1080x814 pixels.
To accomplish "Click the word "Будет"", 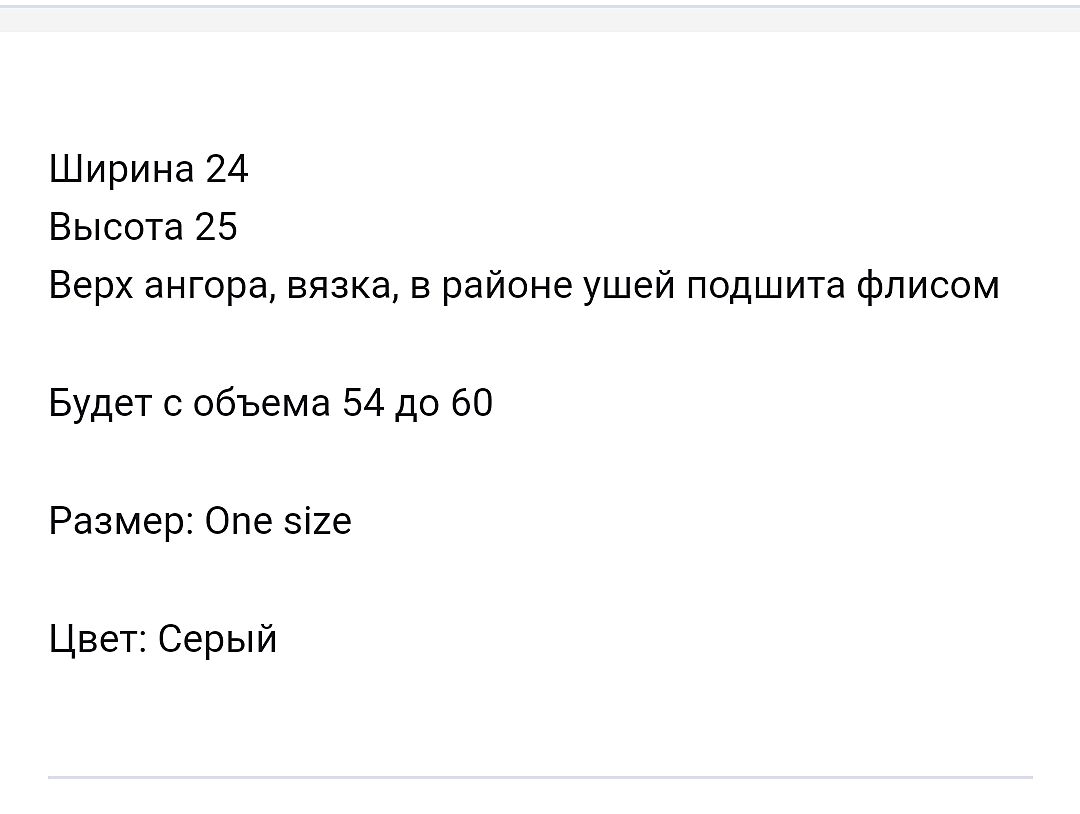I will (x=104, y=403).
